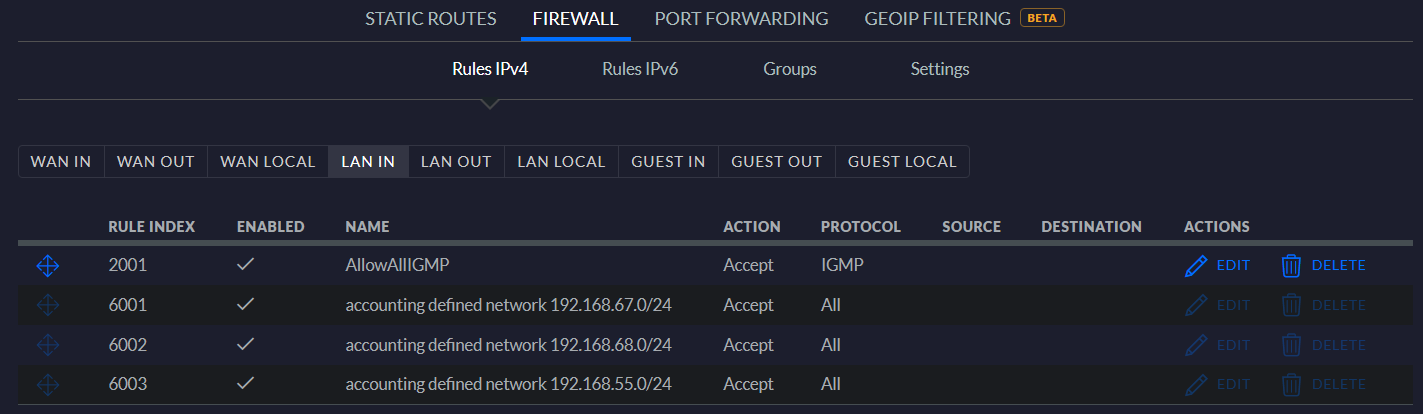Open the GeoIP Filtering beta tab
The image size is (1423, 414).
(964, 18)
